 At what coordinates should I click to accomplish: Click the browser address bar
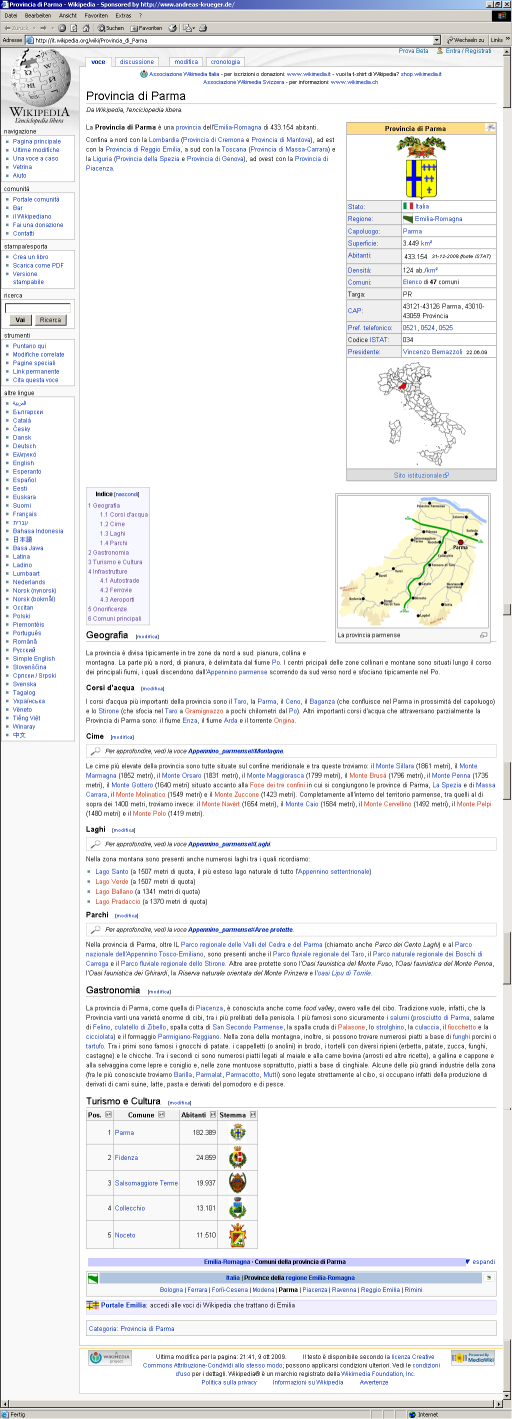(x=235, y=40)
